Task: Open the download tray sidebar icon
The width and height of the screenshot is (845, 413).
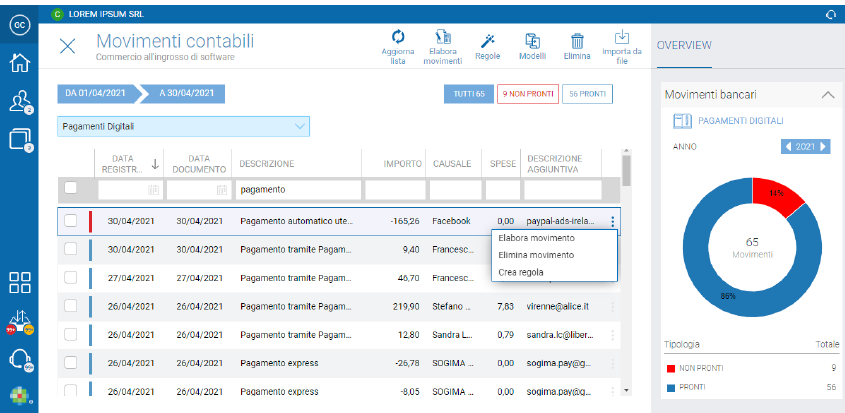Action: pos(20,322)
